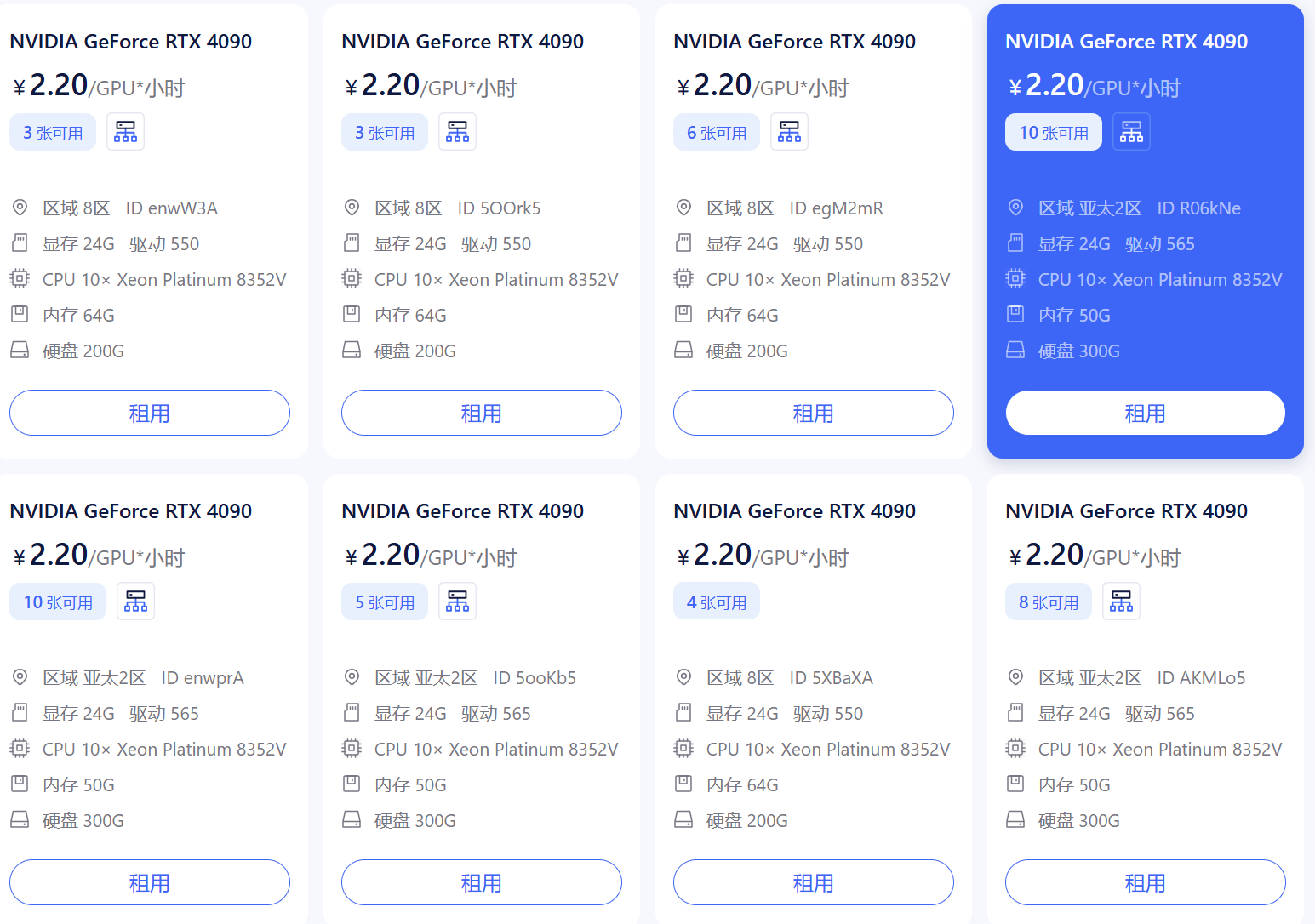Click '驱动 550' on 5XBaXA card

[828, 714]
